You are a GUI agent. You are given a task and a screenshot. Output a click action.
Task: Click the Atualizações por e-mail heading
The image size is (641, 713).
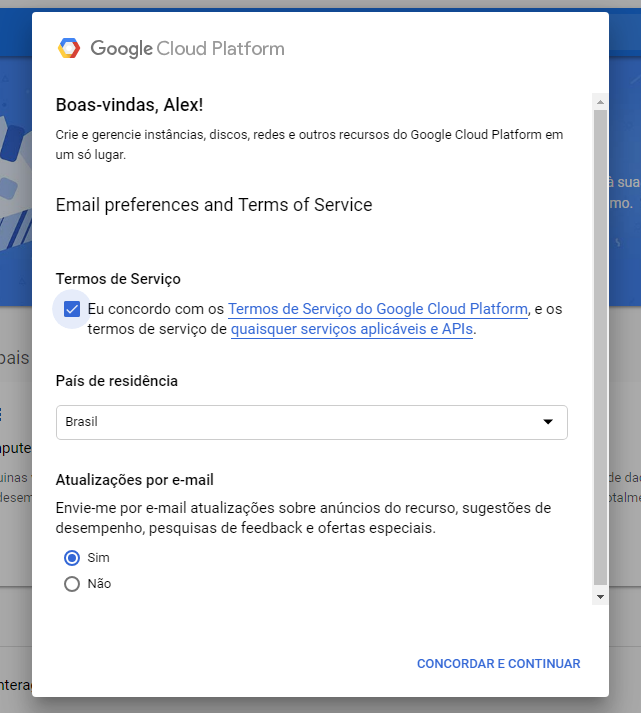135,480
